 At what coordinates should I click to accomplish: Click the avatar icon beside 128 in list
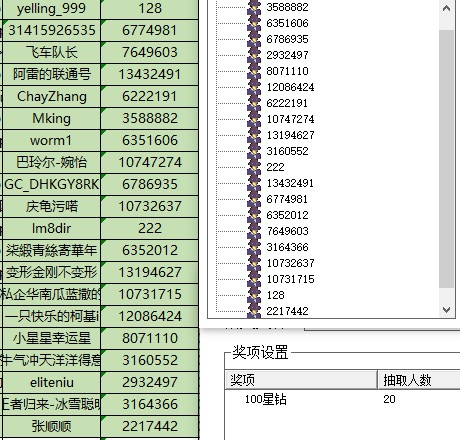tap(254, 295)
